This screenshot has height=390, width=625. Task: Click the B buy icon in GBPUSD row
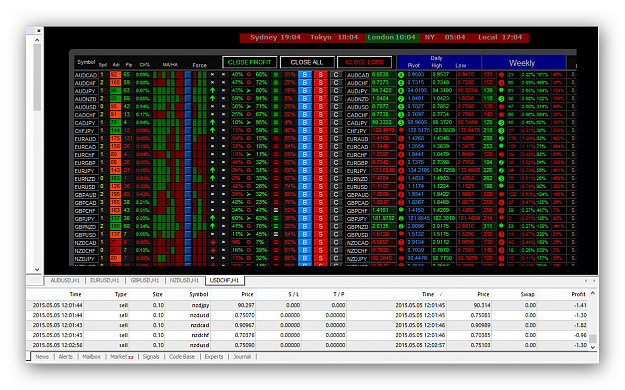coord(305,234)
